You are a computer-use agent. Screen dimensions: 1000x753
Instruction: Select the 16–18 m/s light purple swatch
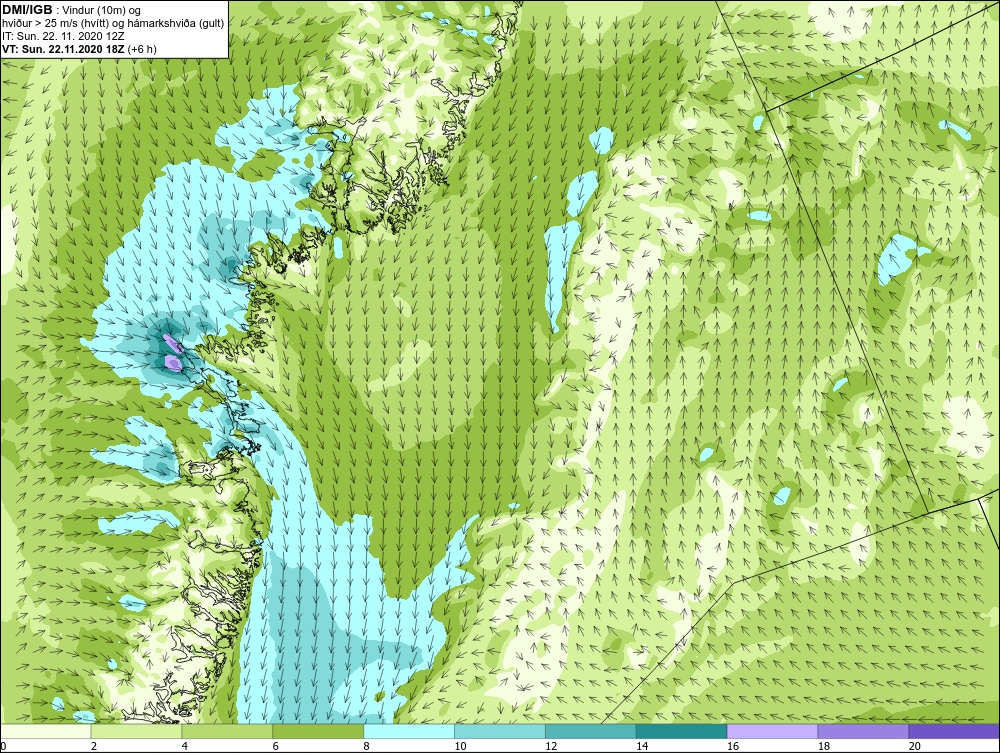coord(772,731)
